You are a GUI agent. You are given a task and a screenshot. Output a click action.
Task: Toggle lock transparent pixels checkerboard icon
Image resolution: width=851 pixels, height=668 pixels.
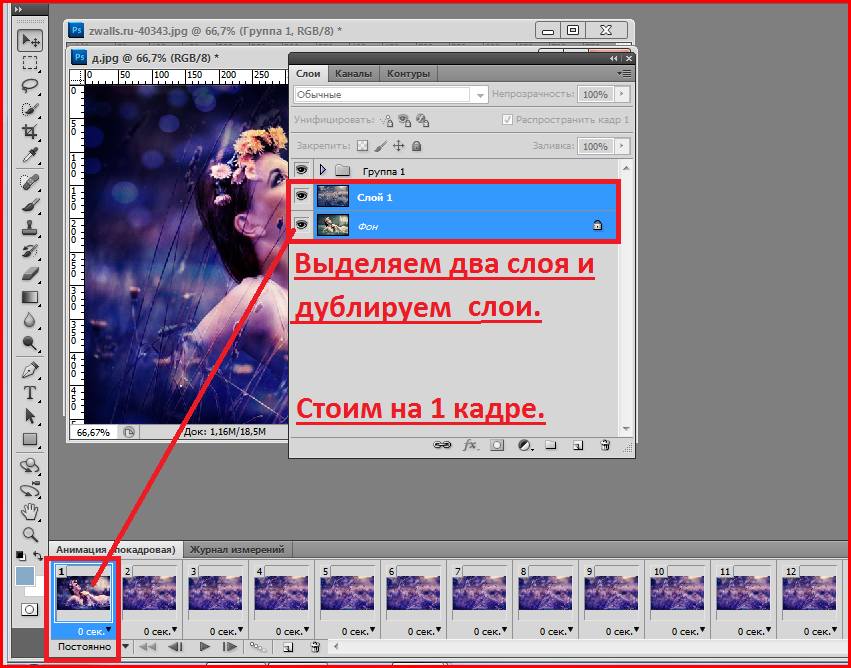tap(363, 145)
